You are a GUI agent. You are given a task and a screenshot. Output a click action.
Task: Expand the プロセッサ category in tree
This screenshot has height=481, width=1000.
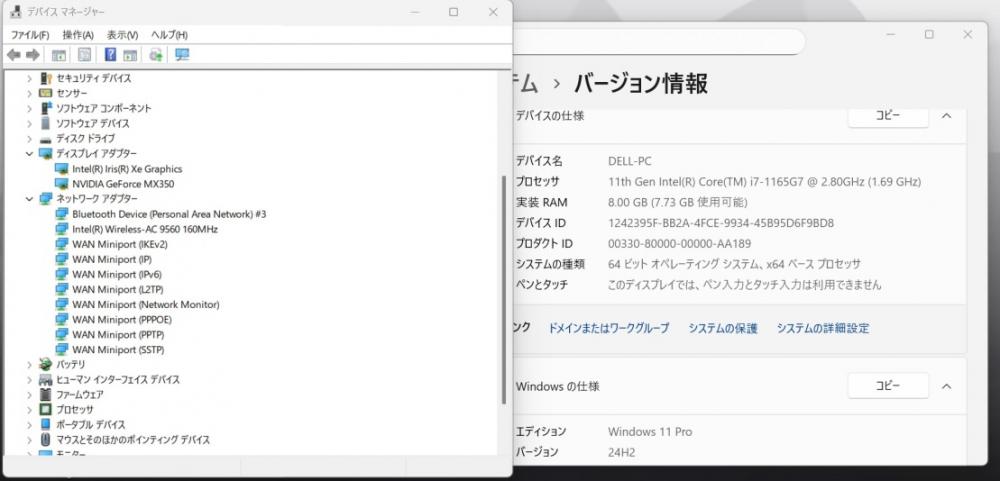[29, 410]
